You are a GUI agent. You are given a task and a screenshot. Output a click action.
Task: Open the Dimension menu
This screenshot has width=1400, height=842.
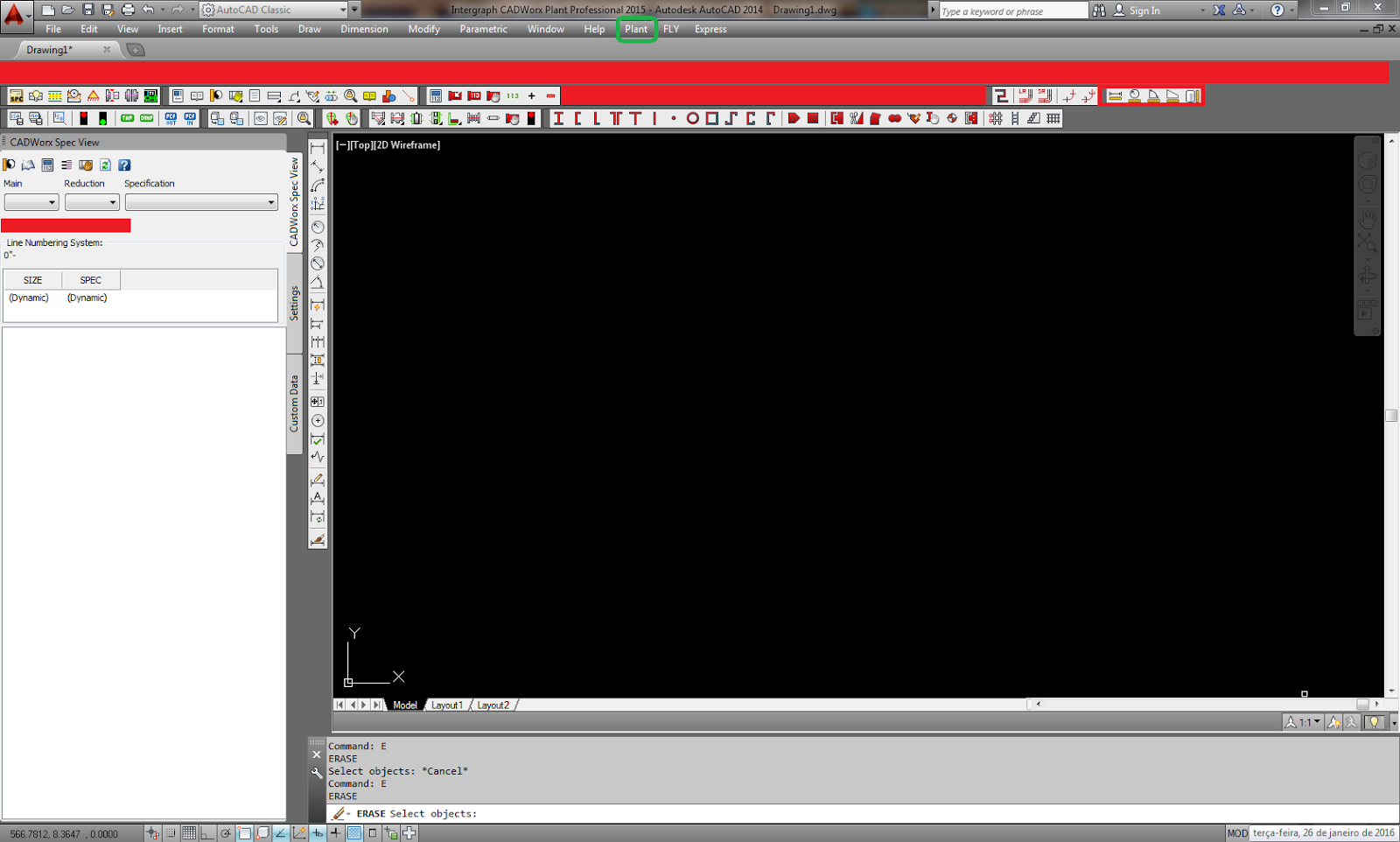(364, 29)
